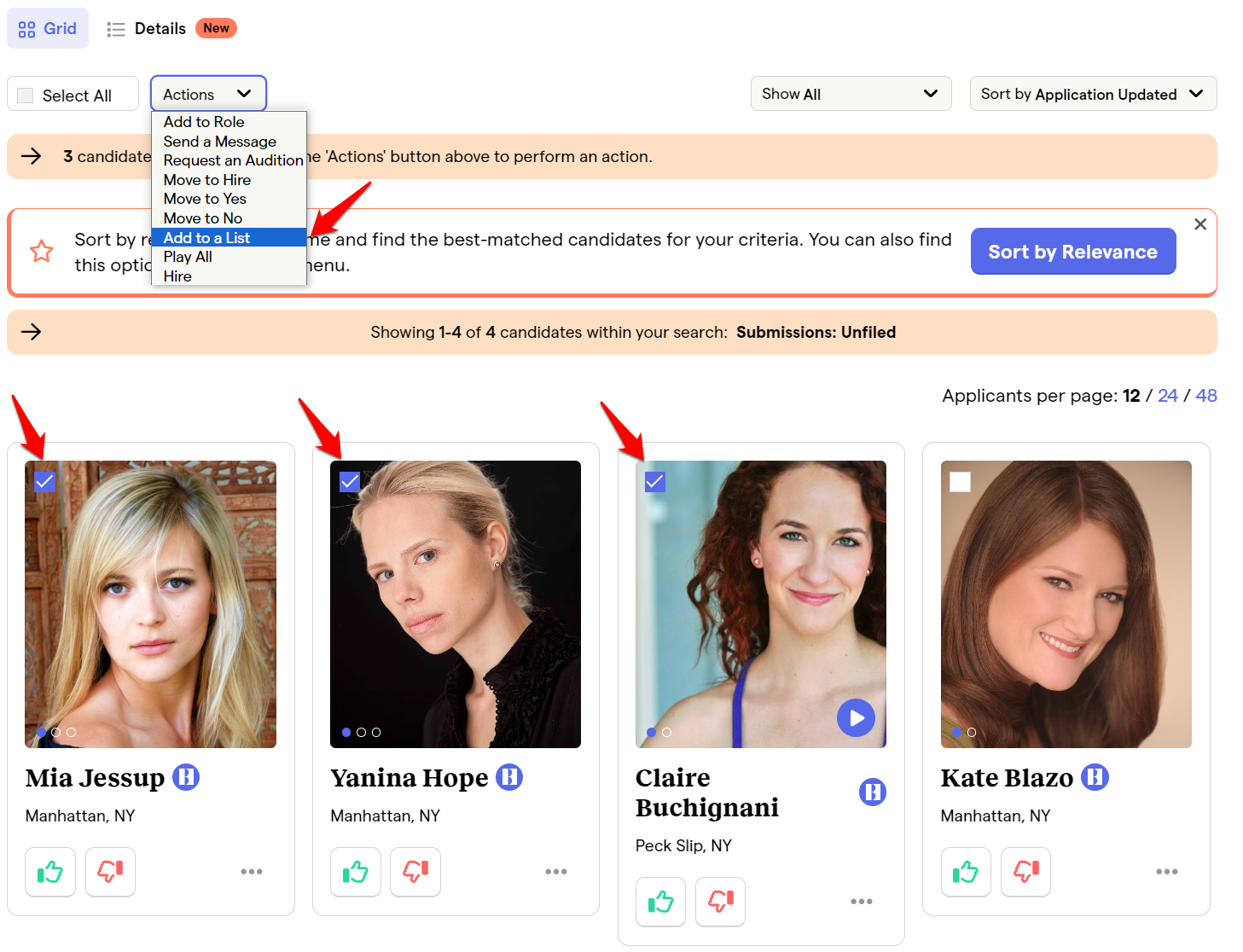Viewport: 1243px width, 952px height.
Task: Open Sort by Application Updated dropdown
Action: [1093, 94]
